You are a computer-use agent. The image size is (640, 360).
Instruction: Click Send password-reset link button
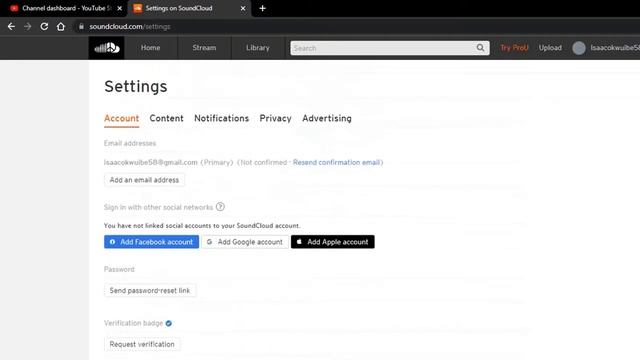coord(150,291)
